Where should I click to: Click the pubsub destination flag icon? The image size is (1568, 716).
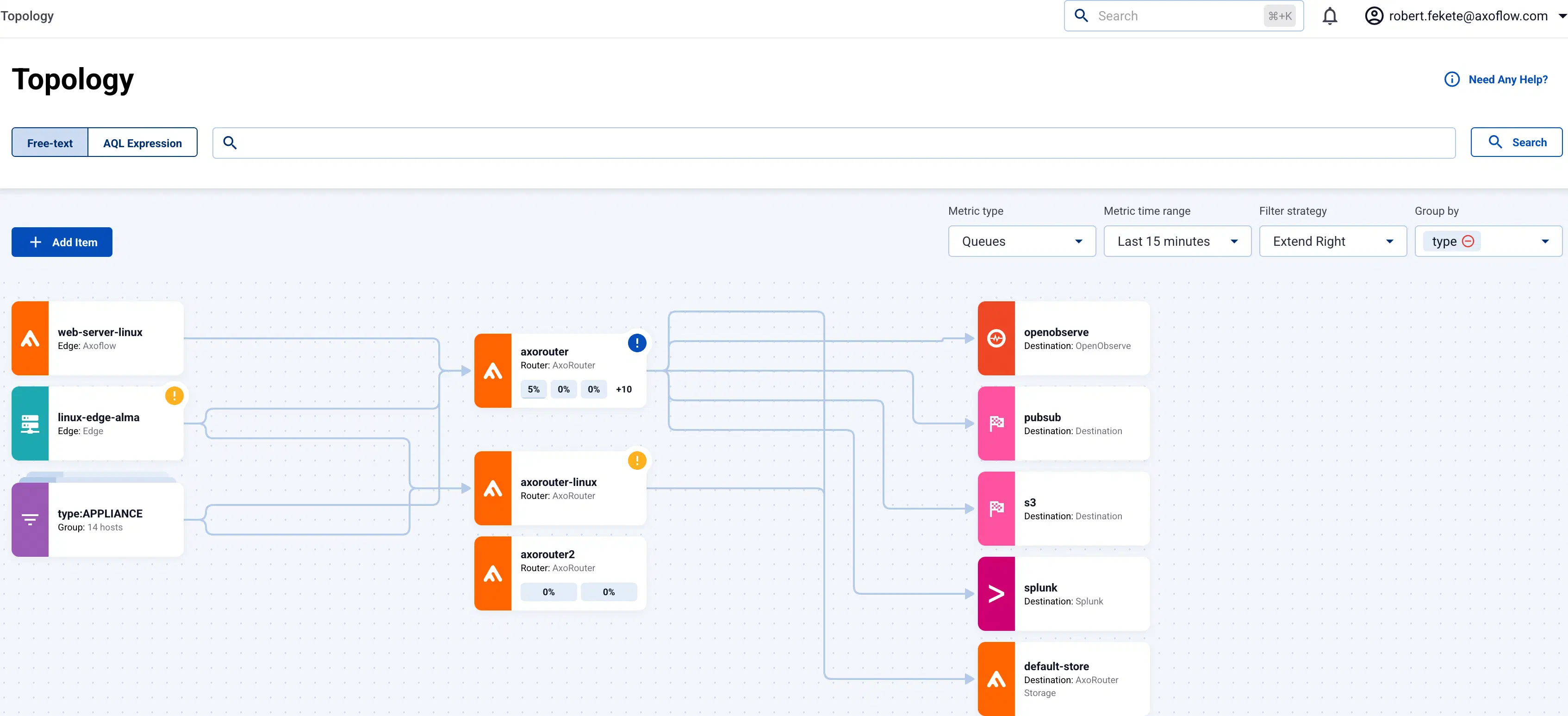click(x=996, y=423)
